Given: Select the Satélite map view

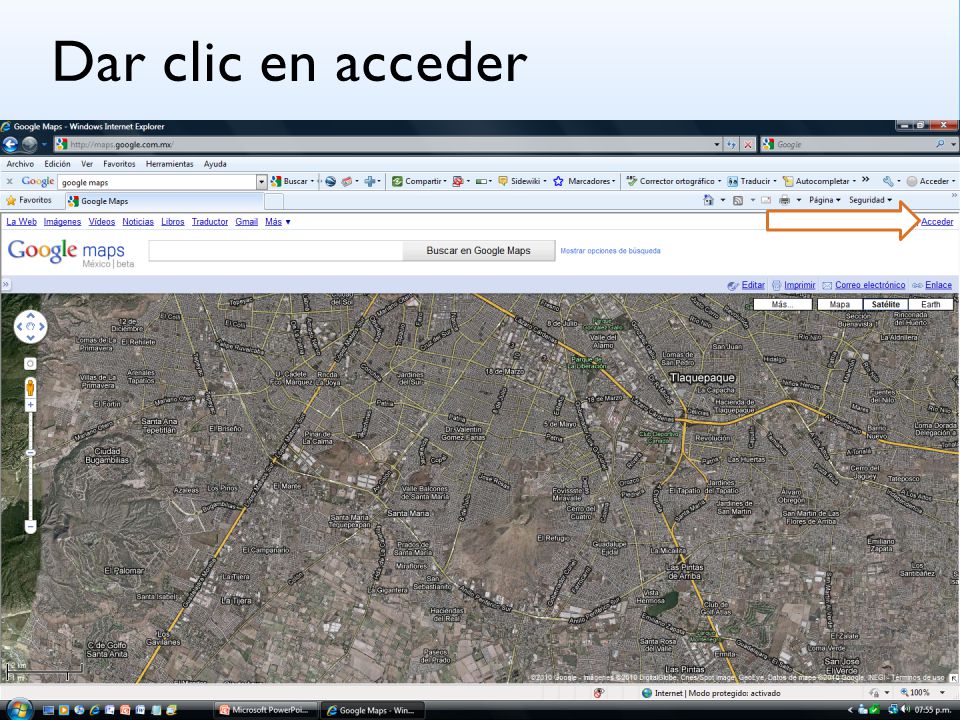Looking at the screenshot, I should tap(885, 304).
